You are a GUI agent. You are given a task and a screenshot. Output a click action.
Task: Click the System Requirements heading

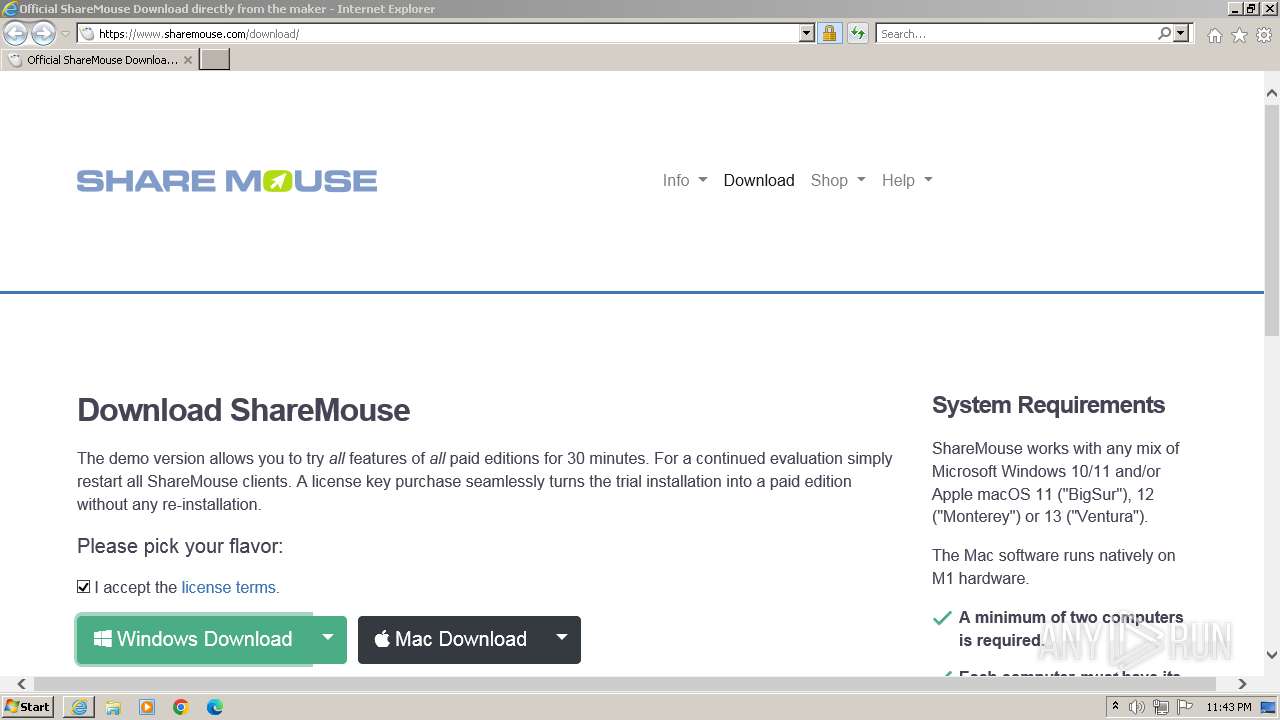click(1048, 405)
